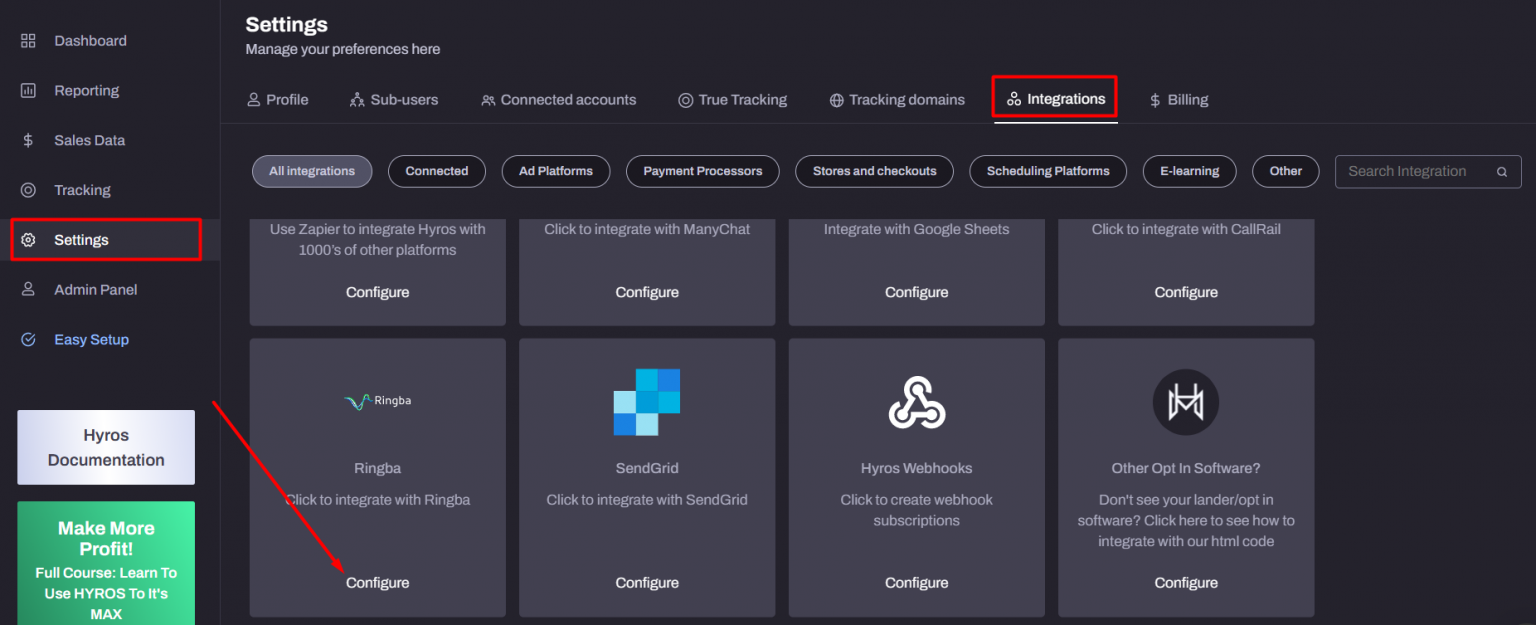
Task: Open Hyros Documentation
Action: [x=105, y=447]
